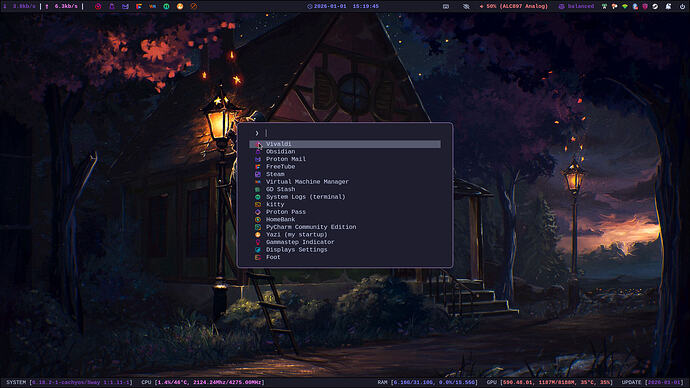Click the VM shortcut icon in top bar

click(153, 6)
